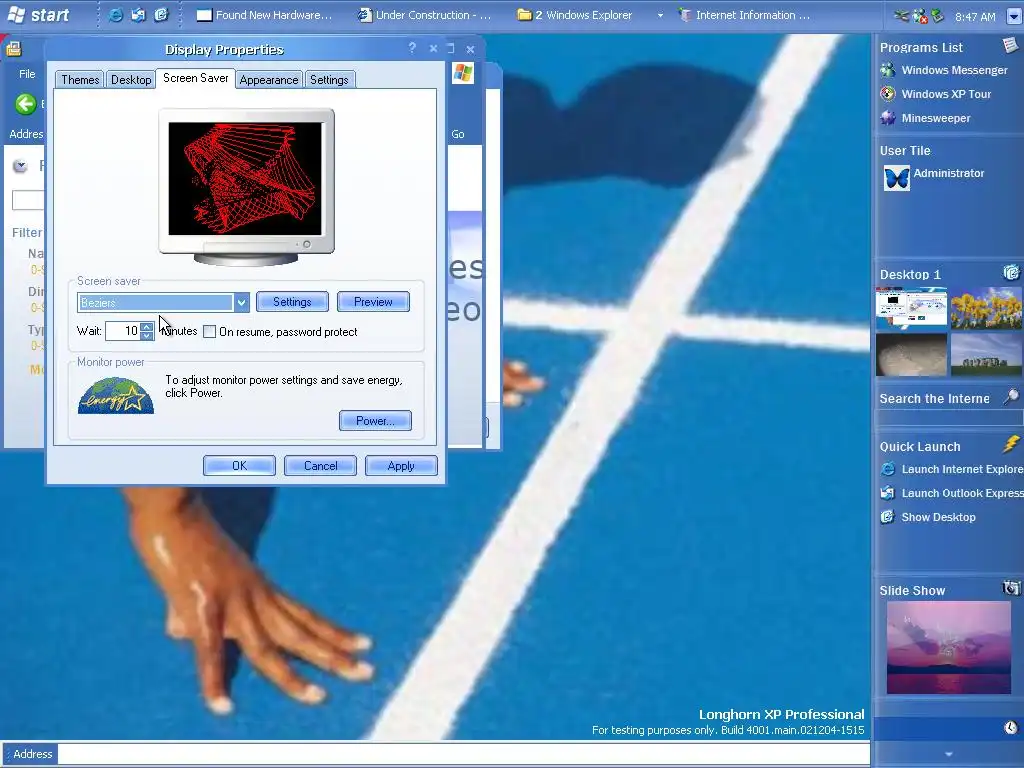This screenshot has width=1024, height=768.
Task: Click Apply in Display Properties
Action: [401, 466]
